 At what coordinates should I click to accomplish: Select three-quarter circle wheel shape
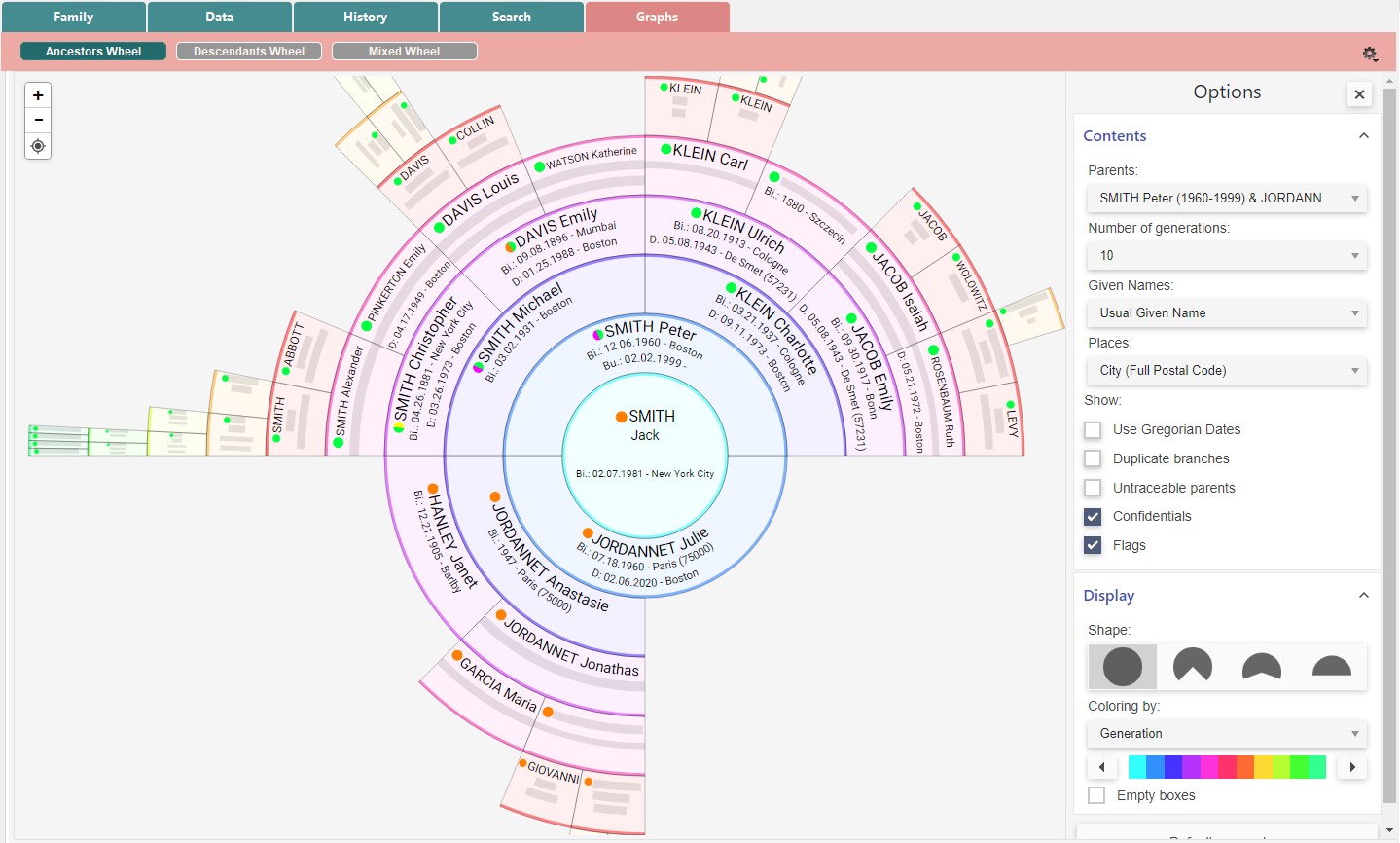pos(1192,667)
